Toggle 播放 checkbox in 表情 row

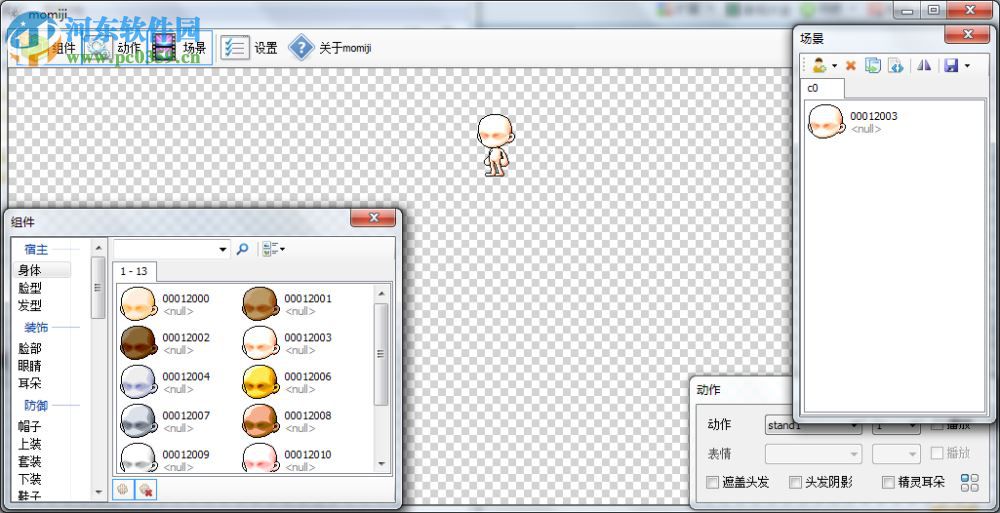coord(937,453)
